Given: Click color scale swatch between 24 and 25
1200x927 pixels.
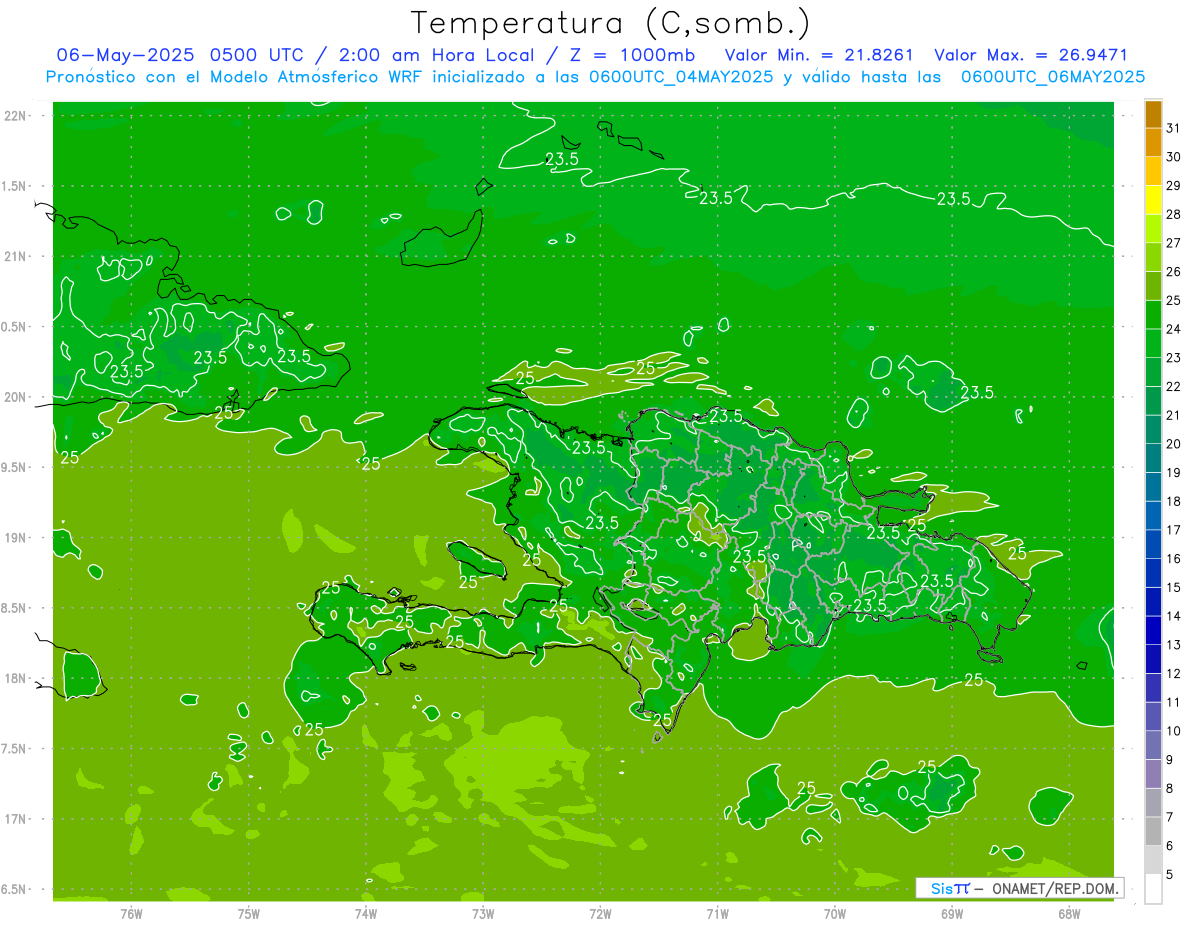Looking at the screenshot, I should [x=1153, y=315].
